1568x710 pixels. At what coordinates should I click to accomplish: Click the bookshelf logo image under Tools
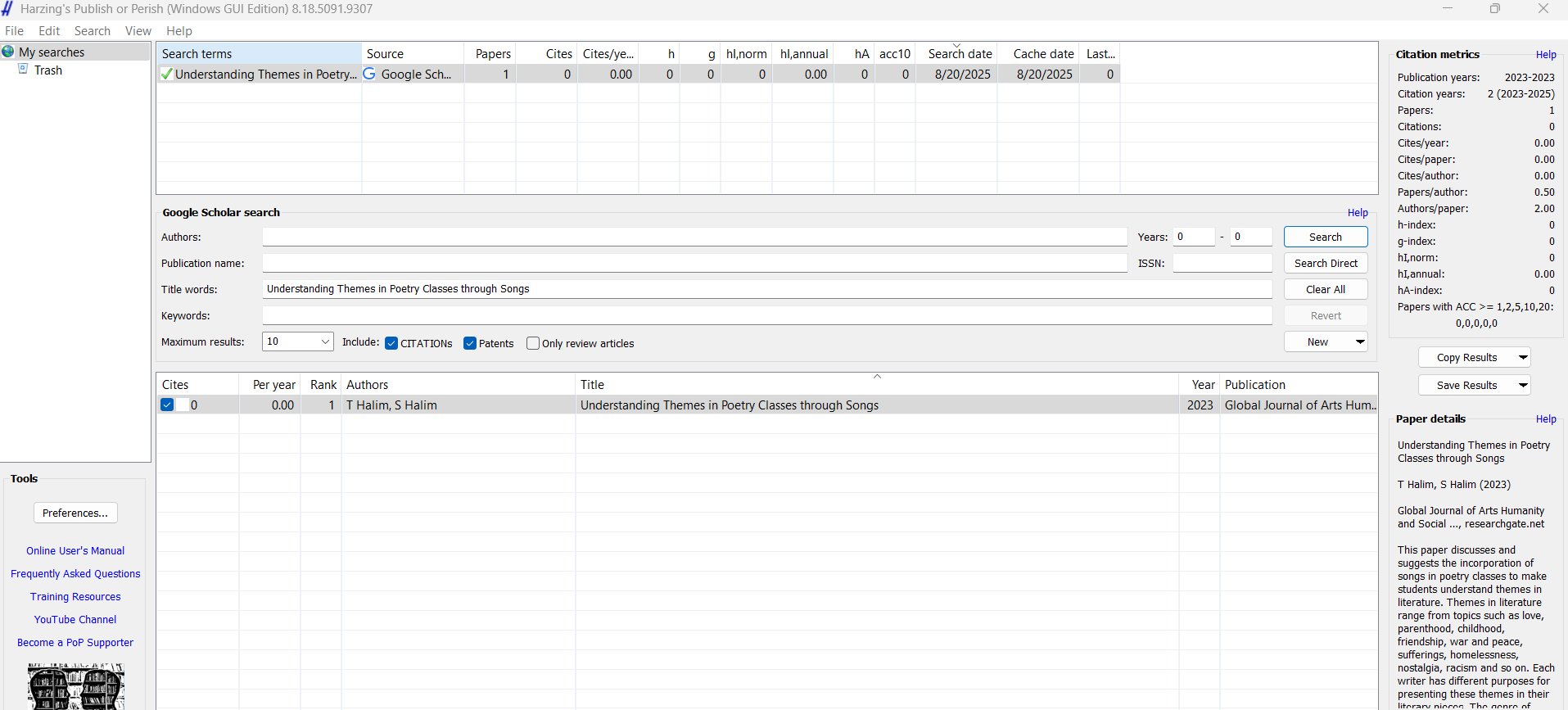coord(75,686)
